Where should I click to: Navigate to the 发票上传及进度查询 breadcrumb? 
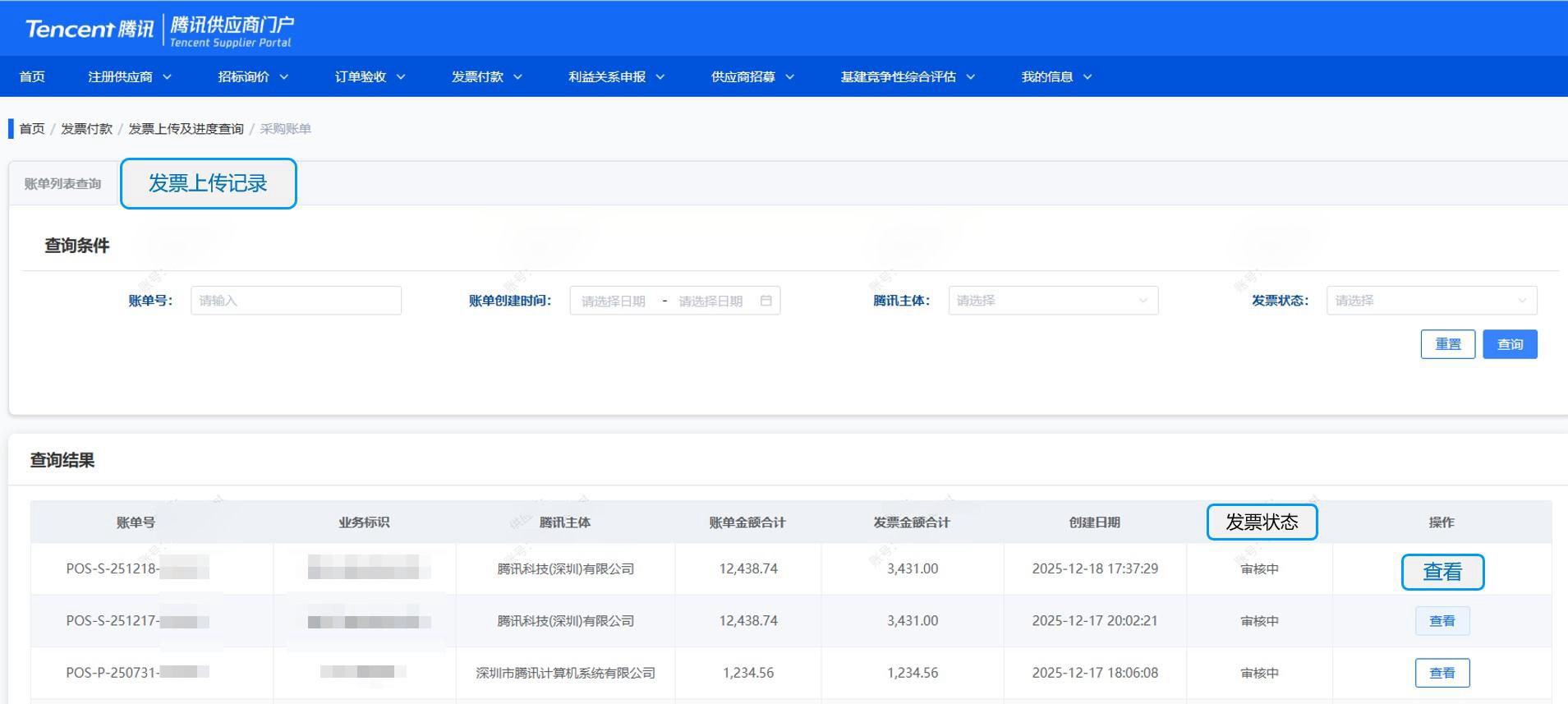186,129
